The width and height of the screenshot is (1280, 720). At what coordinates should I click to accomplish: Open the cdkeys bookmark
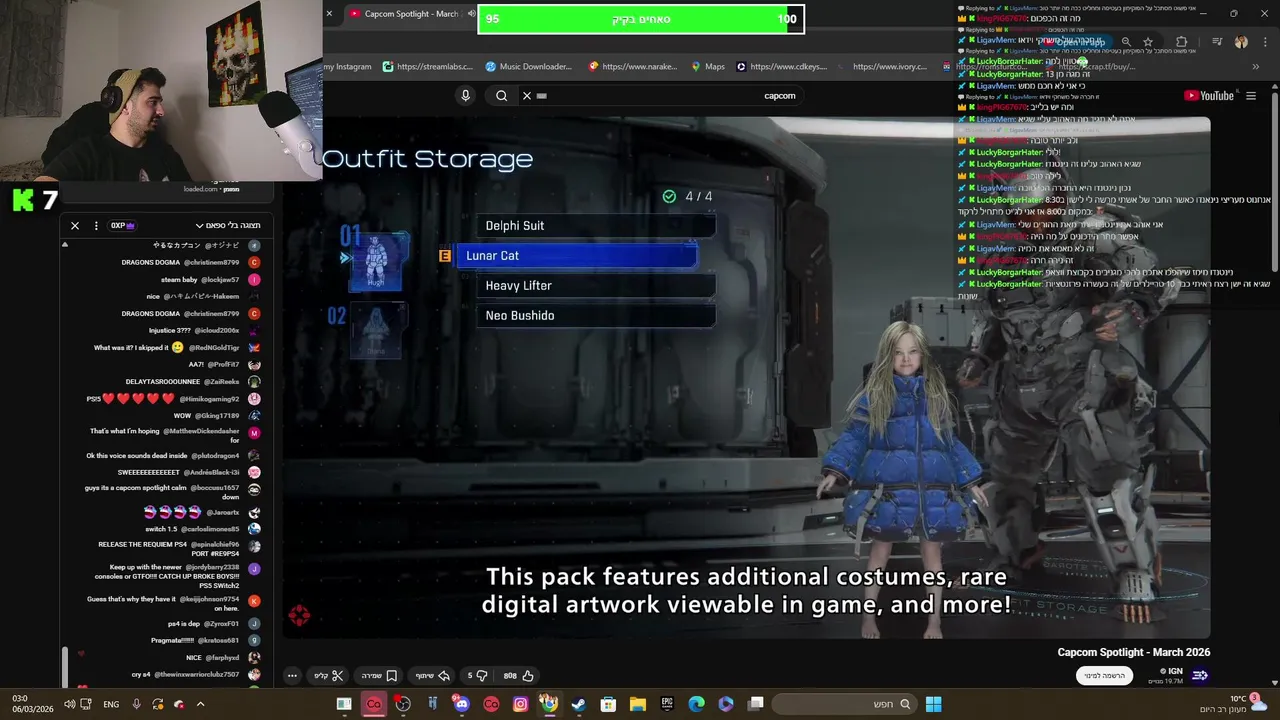(x=782, y=67)
